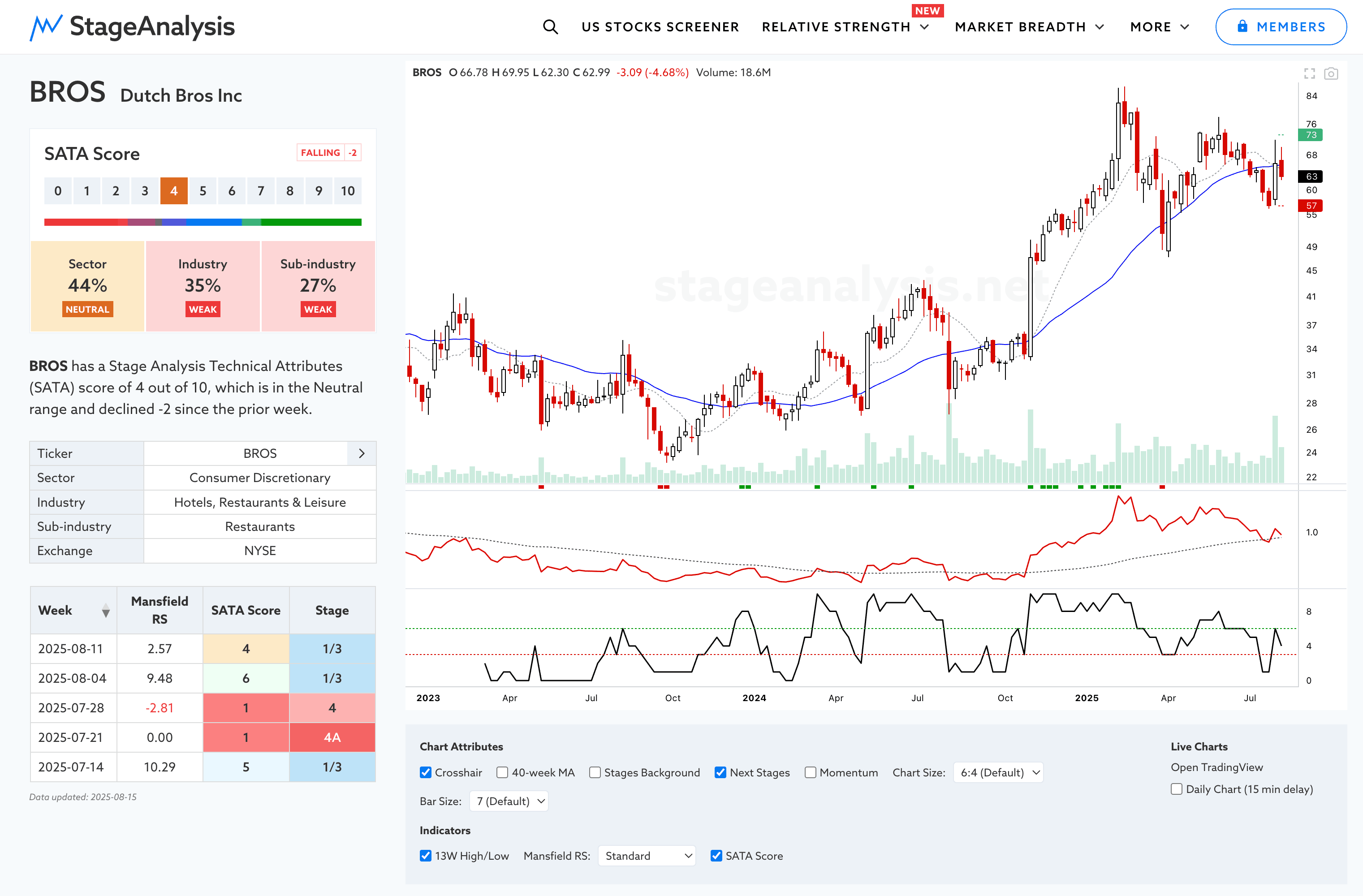
Task: Open the Mansfield RS Standard dropdown
Action: pyautogui.click(x=647, y=855)
